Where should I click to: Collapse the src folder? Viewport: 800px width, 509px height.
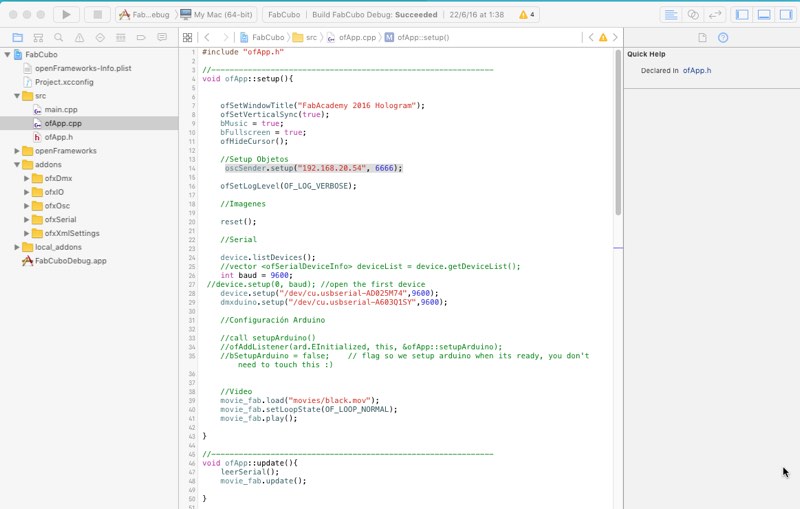coord(17,95)
